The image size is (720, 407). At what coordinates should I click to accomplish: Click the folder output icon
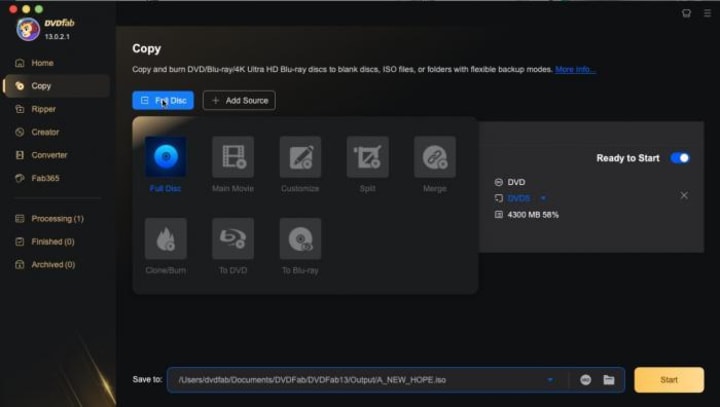[x=609, y=380]
